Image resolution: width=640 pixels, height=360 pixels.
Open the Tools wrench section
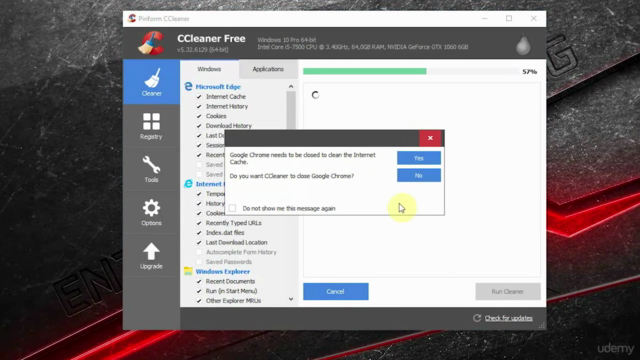151,169
